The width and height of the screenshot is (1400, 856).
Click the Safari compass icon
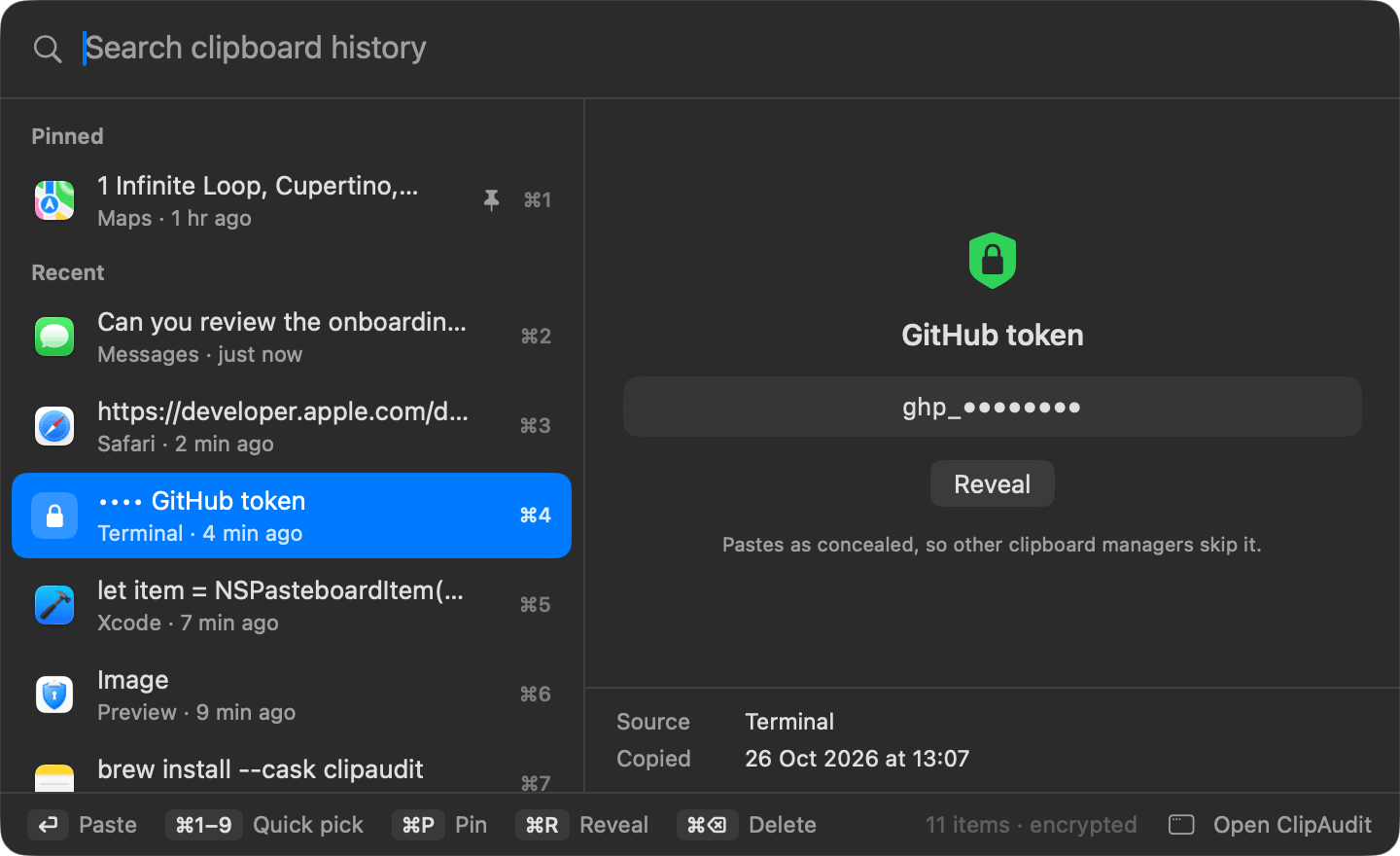[x=54, y=426]
